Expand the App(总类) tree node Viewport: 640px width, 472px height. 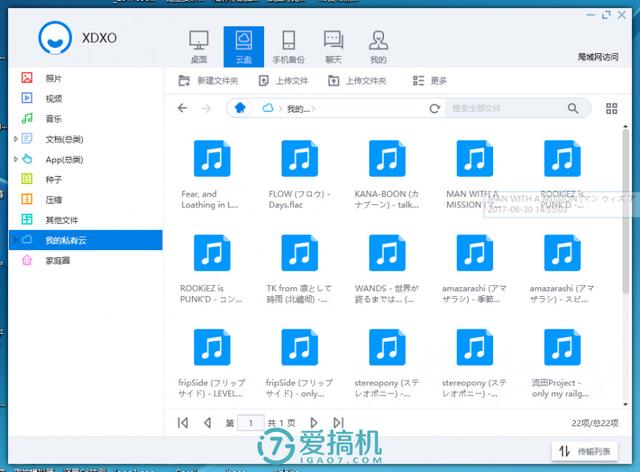pyautogui.click(x=16, y=159)
